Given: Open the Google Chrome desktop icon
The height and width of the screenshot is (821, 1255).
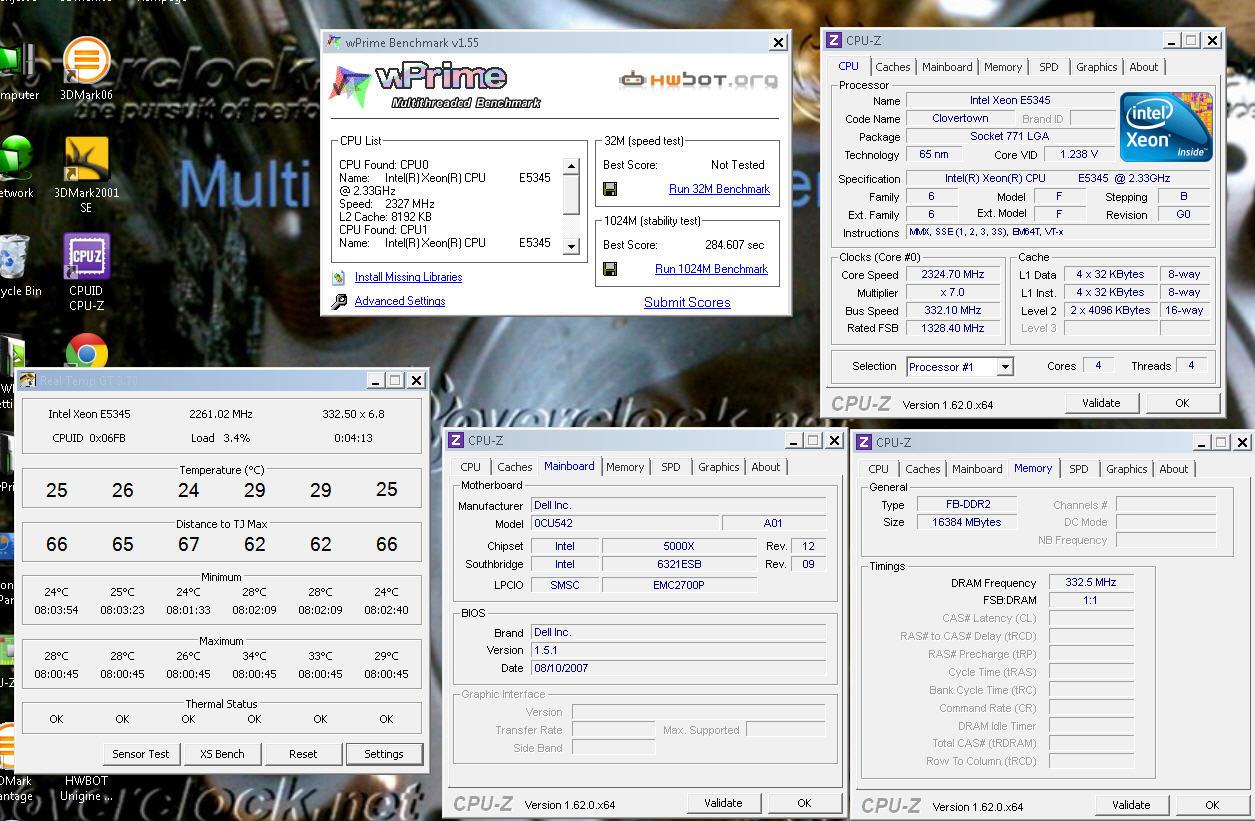Looking at the screenshot, I should click(x=86, y=352).
